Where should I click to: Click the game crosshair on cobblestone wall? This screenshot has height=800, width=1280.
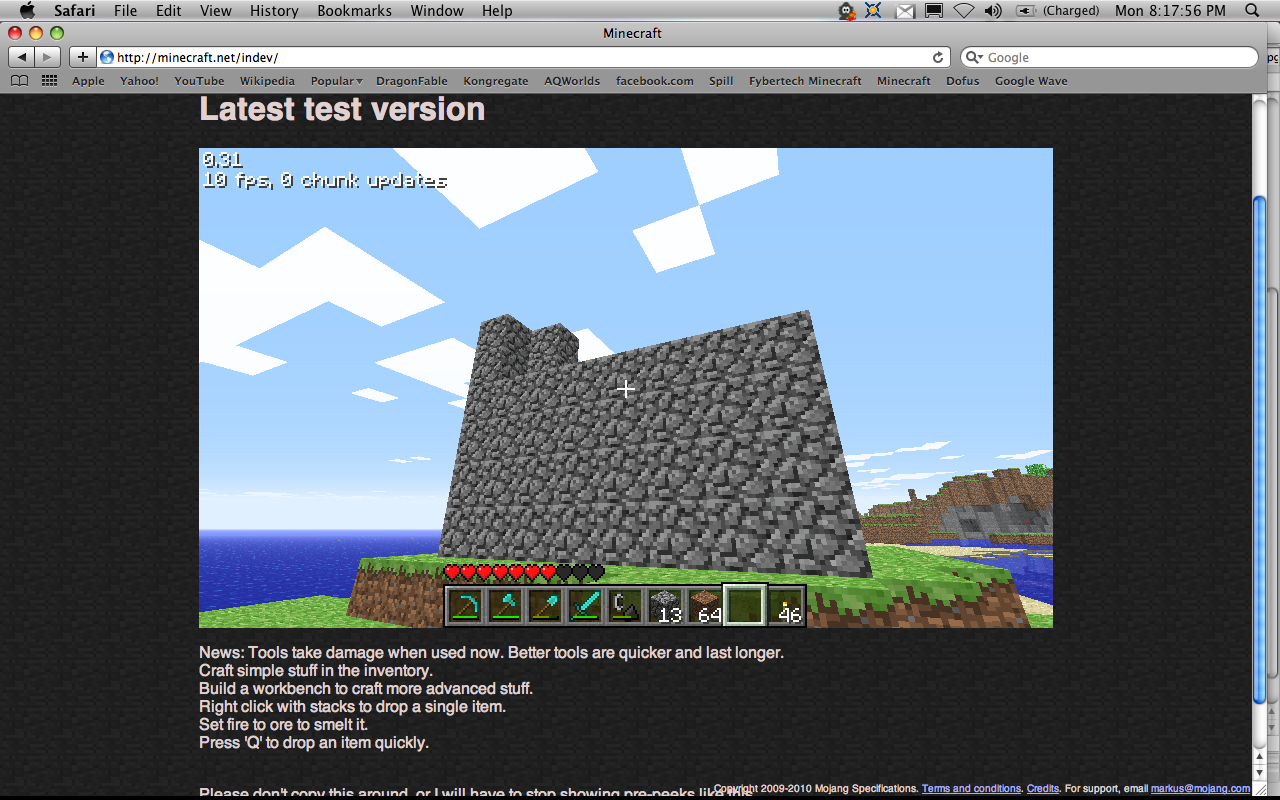coord(626,388)
